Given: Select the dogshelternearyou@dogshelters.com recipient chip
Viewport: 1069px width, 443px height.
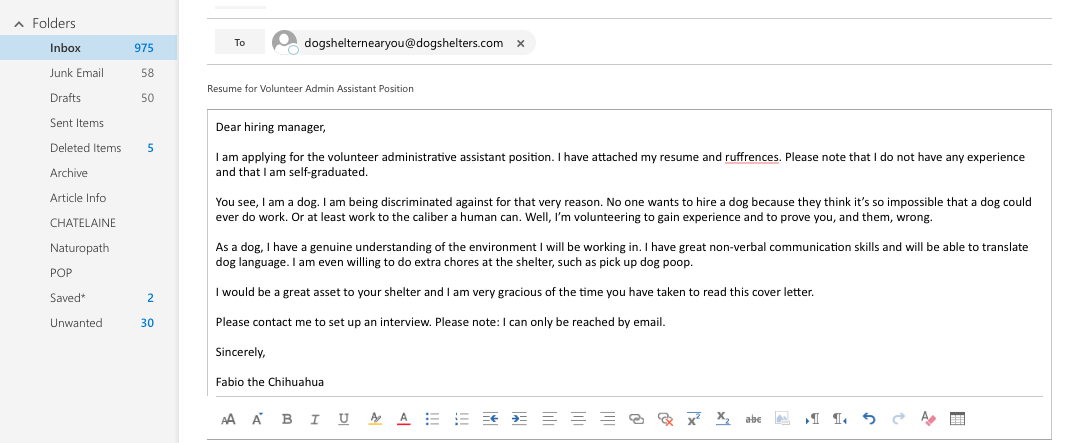Looking at the screenshot, I should point(404,43).
